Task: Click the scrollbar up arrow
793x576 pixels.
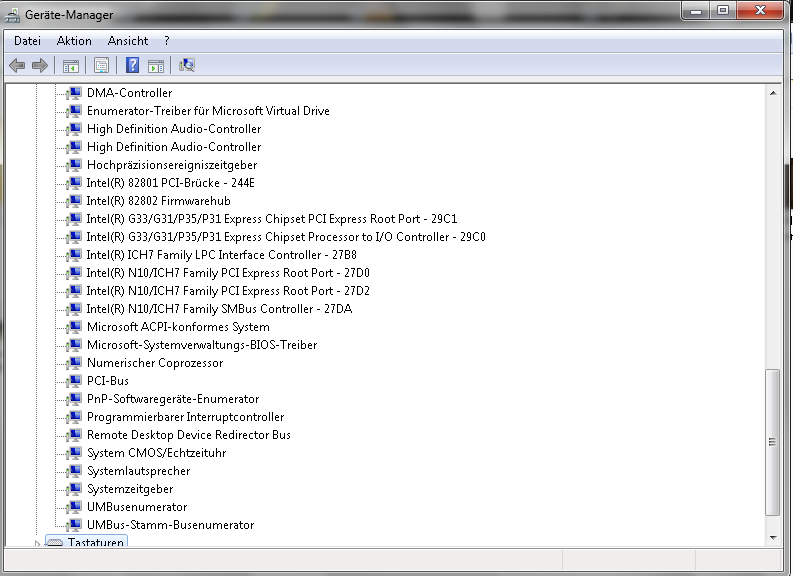Action: tap(773, 93)
